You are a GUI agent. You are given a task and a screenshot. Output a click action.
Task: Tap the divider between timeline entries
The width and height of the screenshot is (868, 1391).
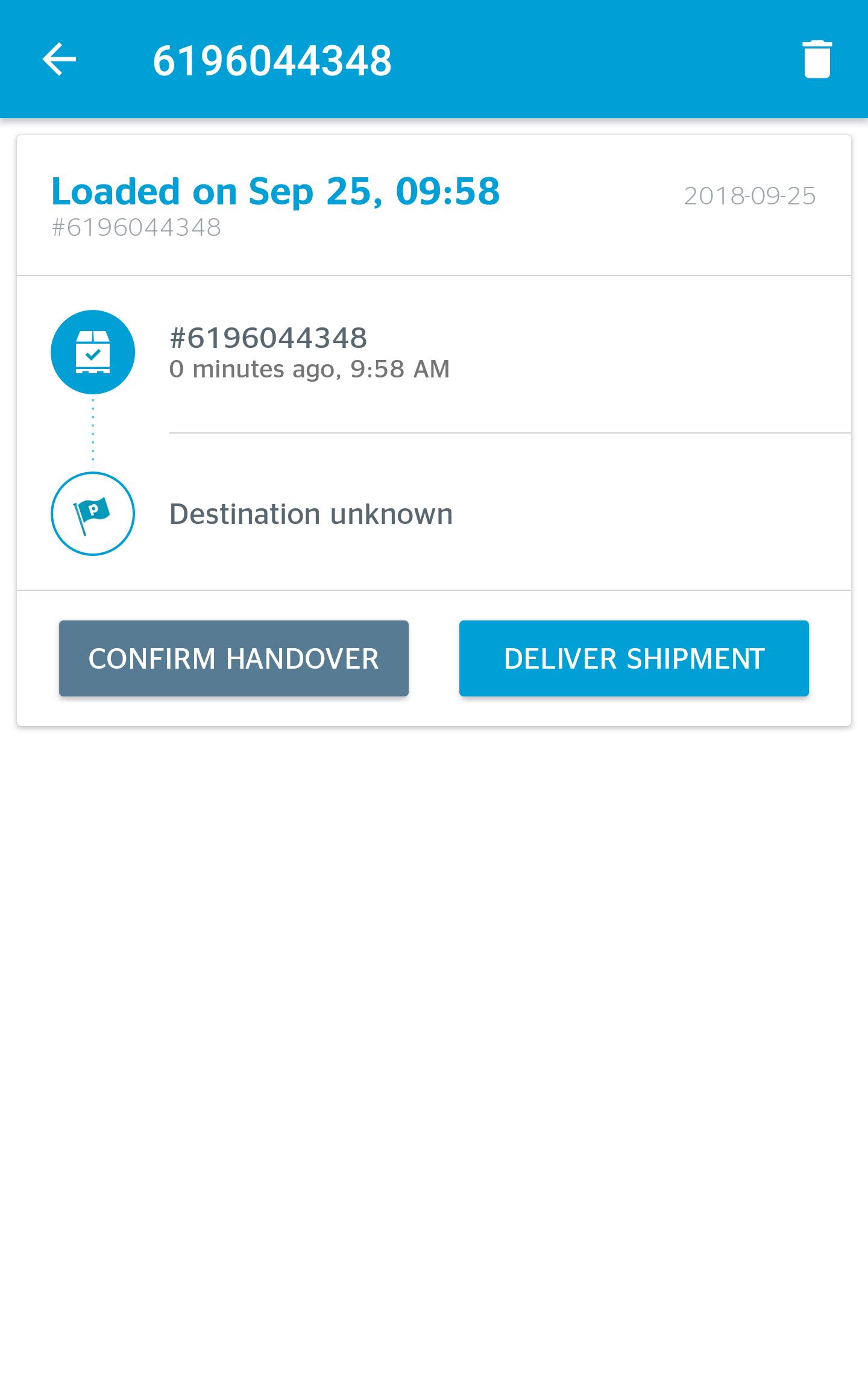click(x=510, y=433)
